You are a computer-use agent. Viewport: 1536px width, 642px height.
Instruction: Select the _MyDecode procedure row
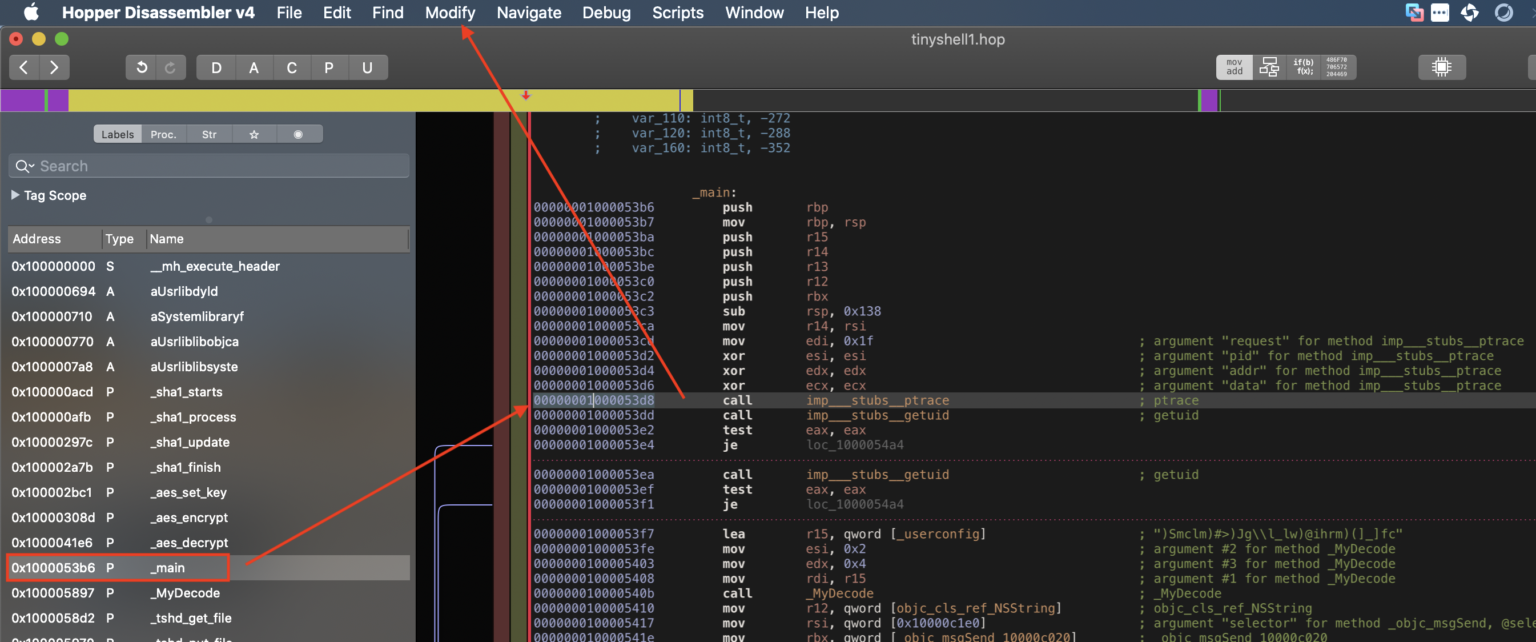(x=209, y=593)
